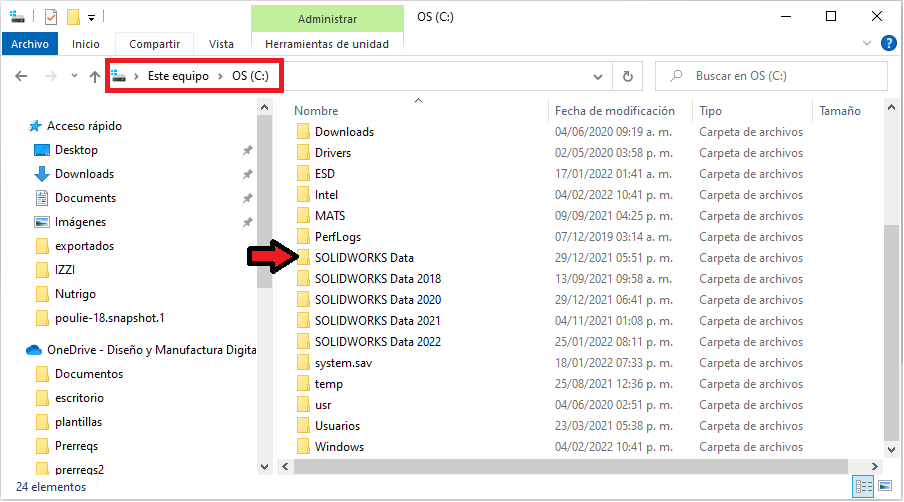Viewport: 904px width, 502px height.
Task: Expand the chevron after the computer icon
Action: pyautogui.click(x=136, y=76)
